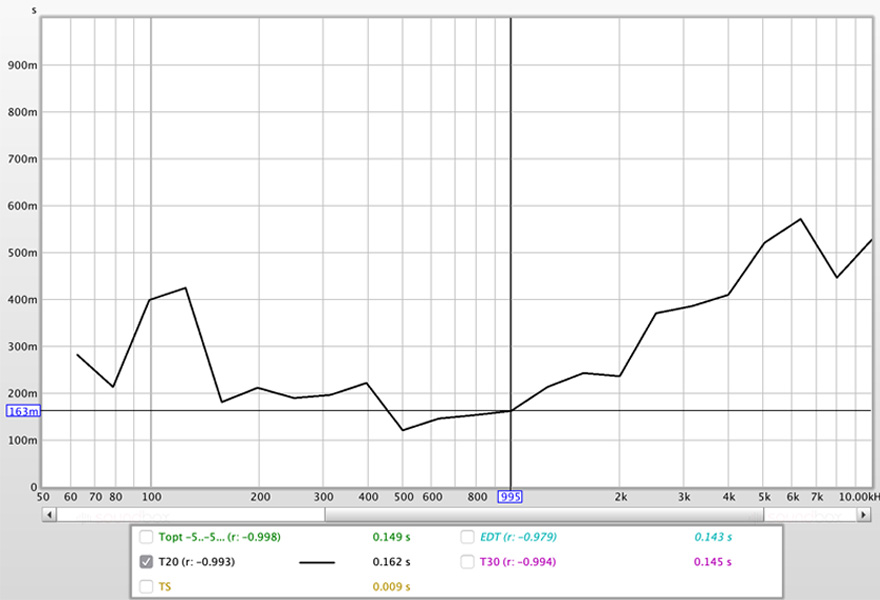Select the T20 (r: -0.993) legend label

coord(196,562)
